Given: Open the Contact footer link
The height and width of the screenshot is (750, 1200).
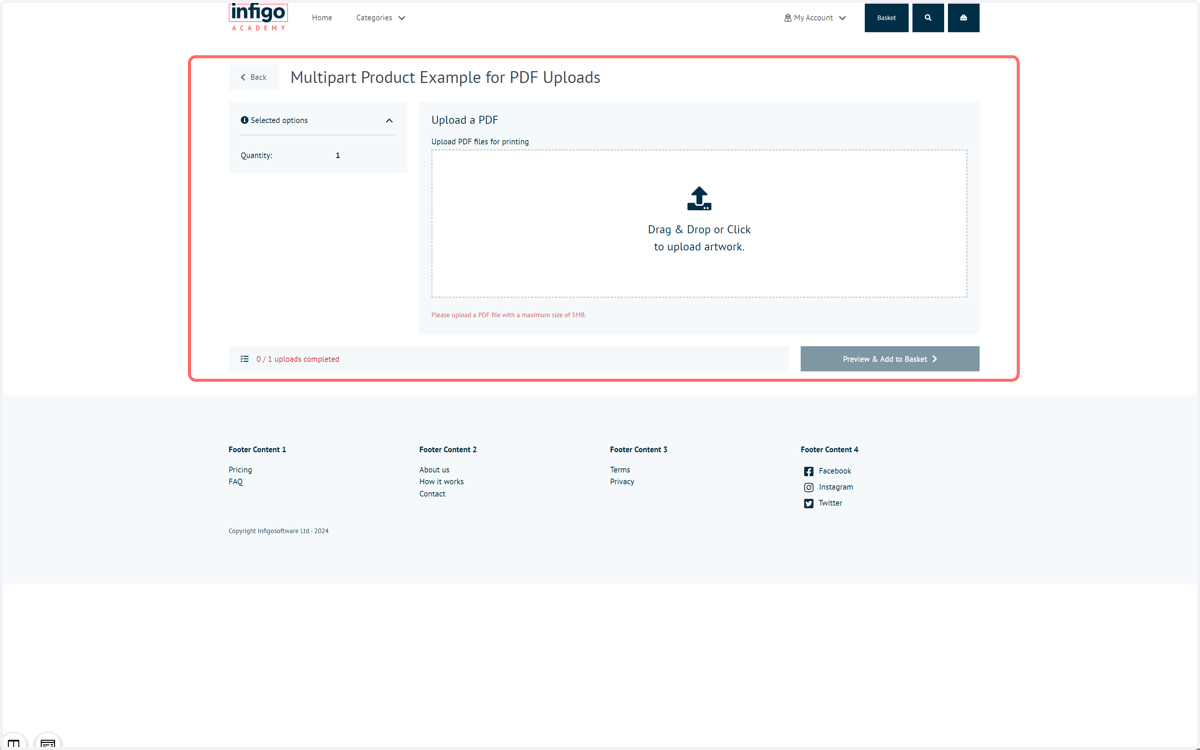Looking at the screenshot, I should [432, 494].
